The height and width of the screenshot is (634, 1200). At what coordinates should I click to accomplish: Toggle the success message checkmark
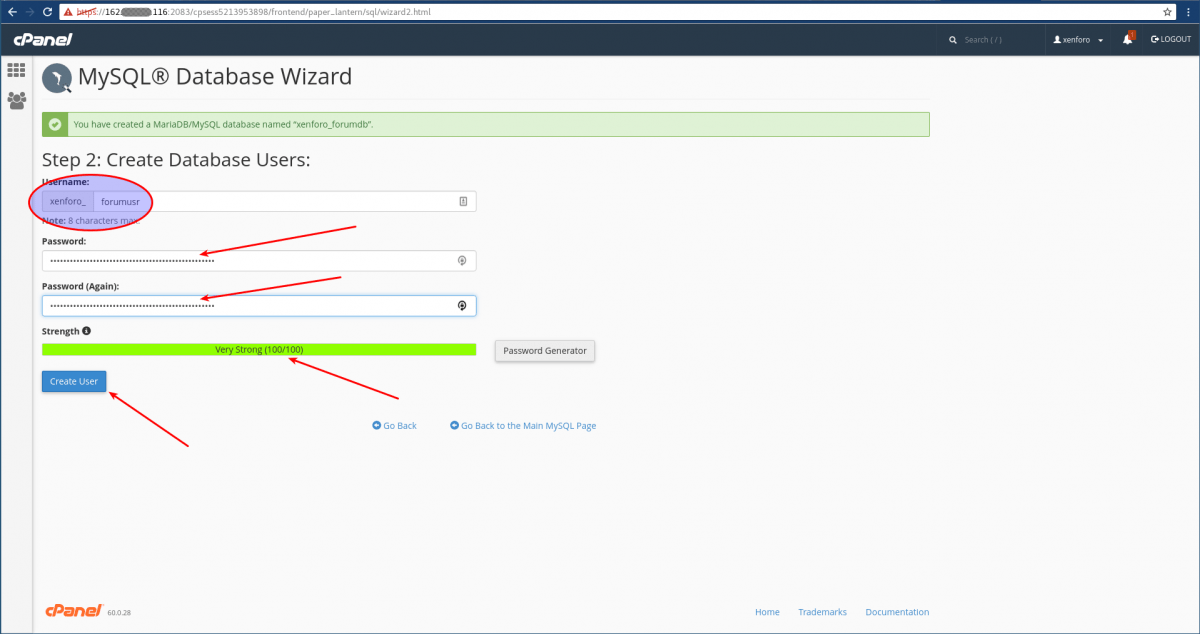54,124
